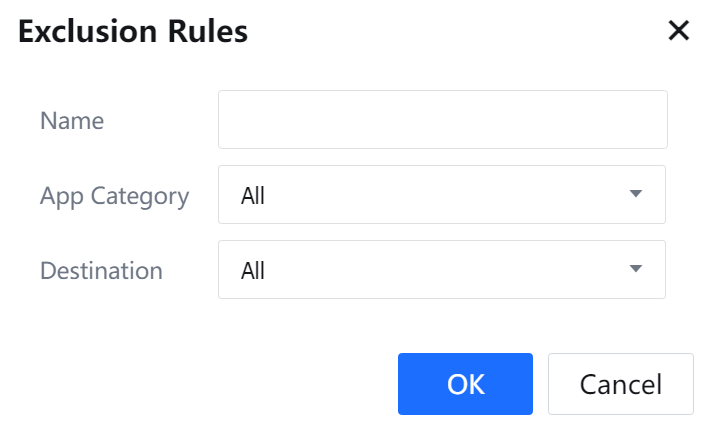Close the Exclusion Rules dialog with X

tap(679, 31)
